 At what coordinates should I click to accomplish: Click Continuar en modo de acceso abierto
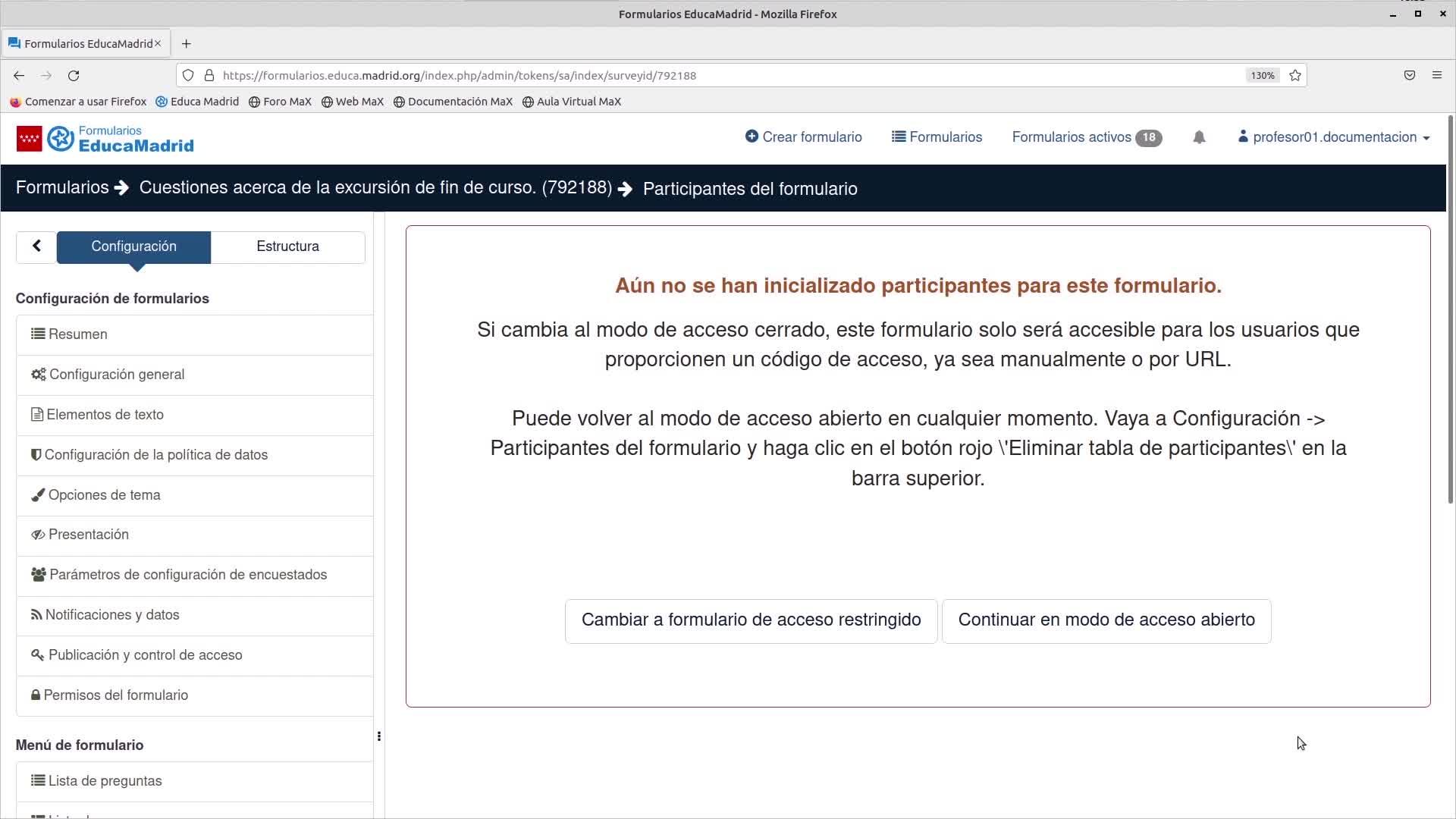[1106, 620]
